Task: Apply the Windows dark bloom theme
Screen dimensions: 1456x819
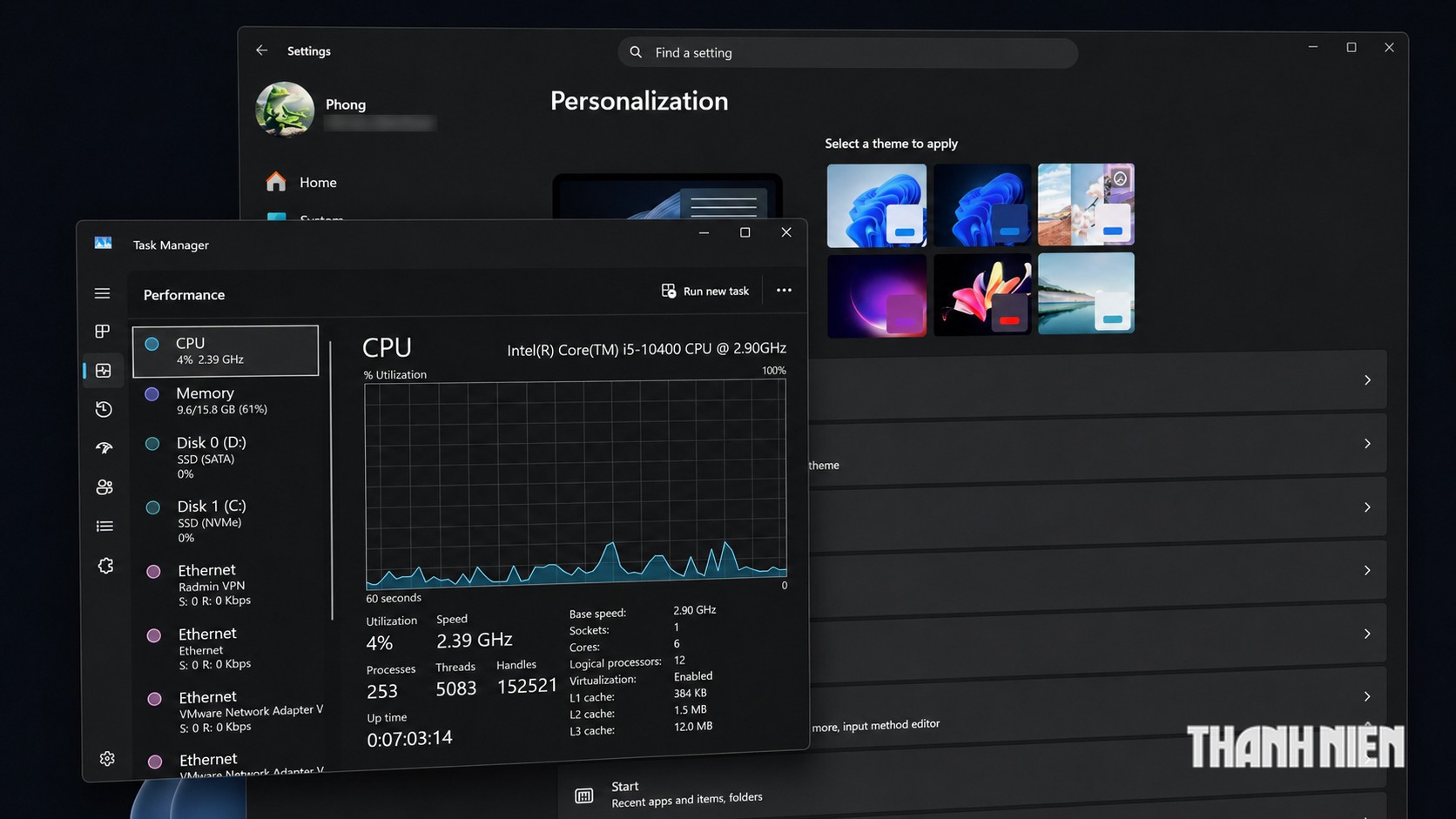Action: coord(982,205)
